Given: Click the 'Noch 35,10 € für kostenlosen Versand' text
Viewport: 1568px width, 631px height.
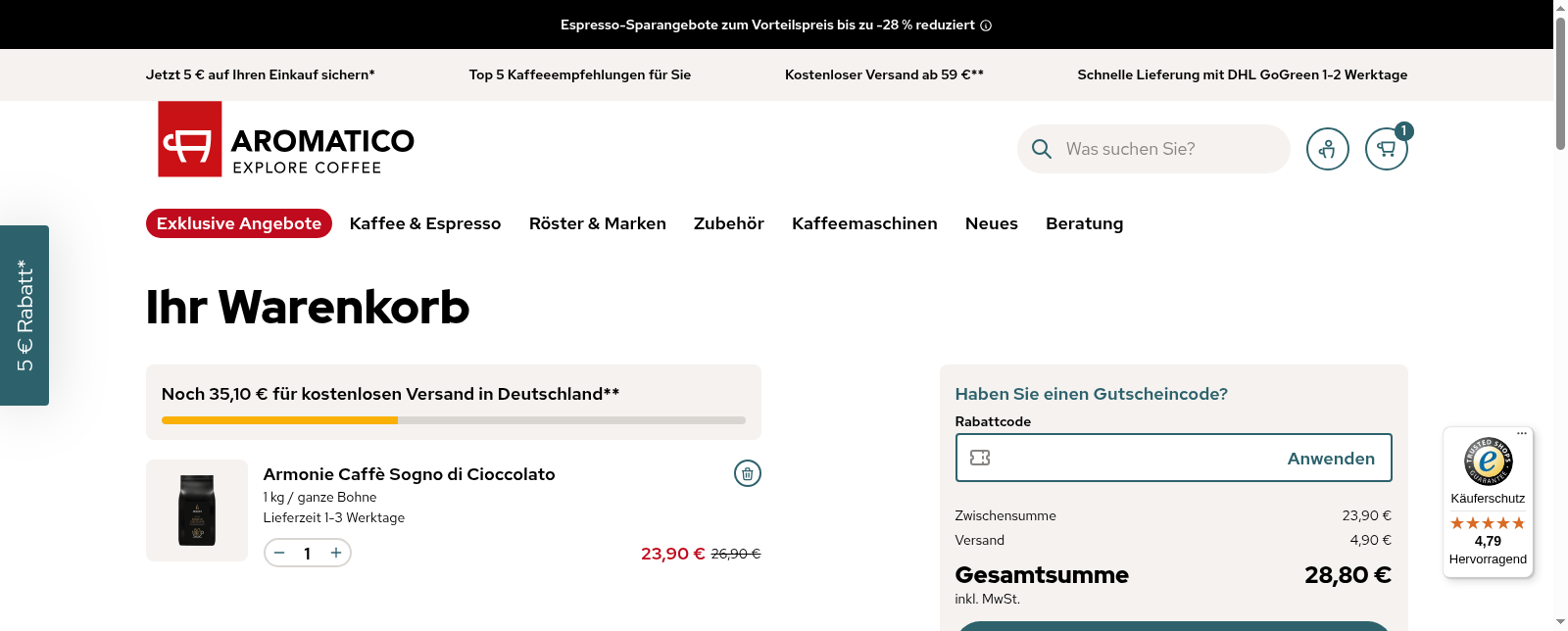Looking at the screenshot, I should (390, 394).
